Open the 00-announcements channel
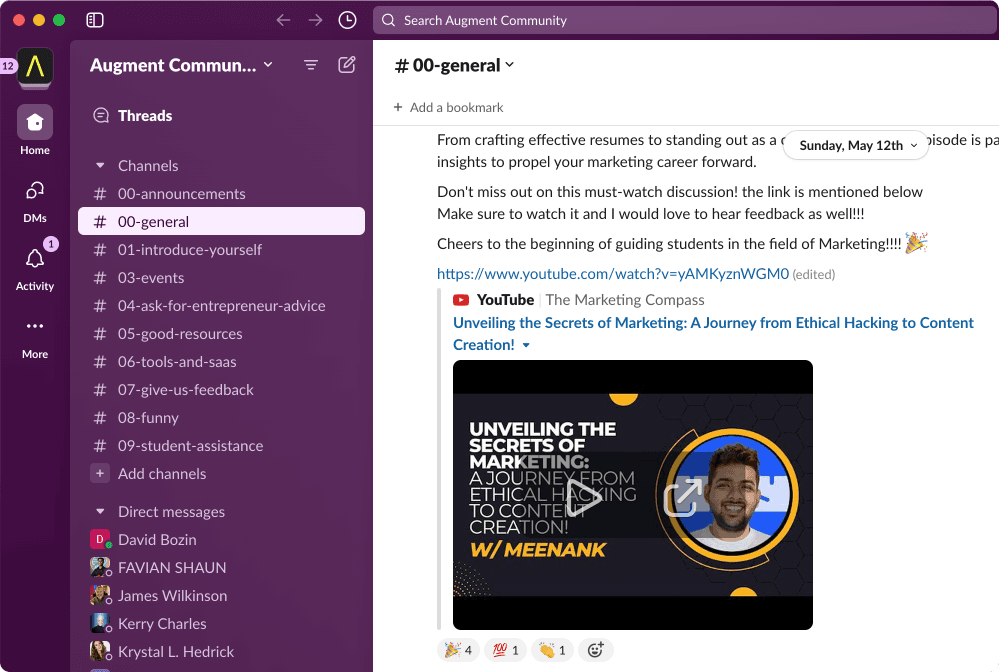 pos(221,194)
